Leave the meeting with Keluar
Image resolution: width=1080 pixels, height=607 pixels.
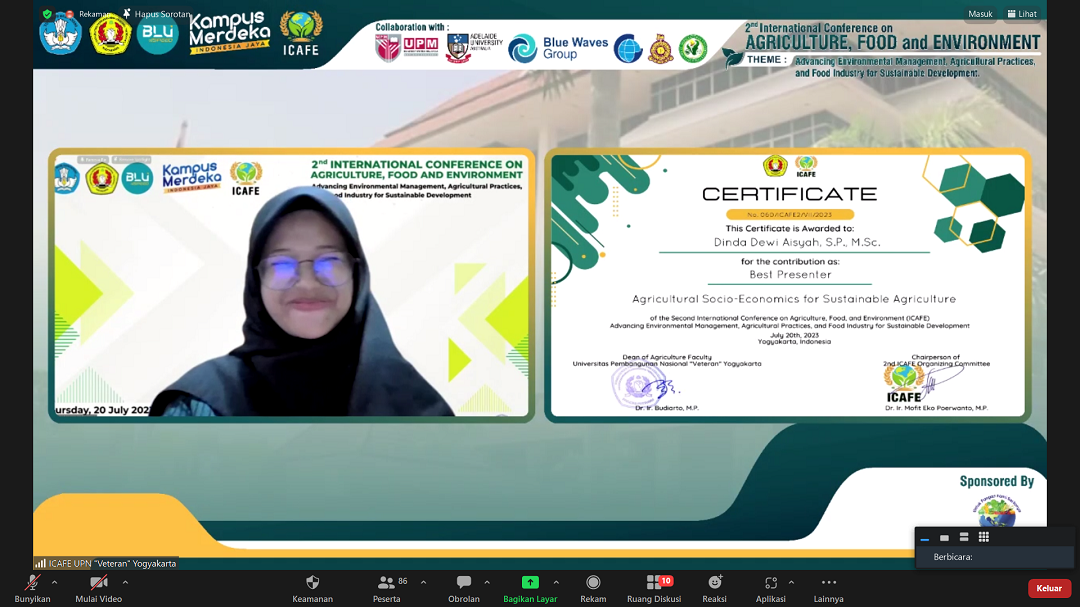coord(1049,588)
